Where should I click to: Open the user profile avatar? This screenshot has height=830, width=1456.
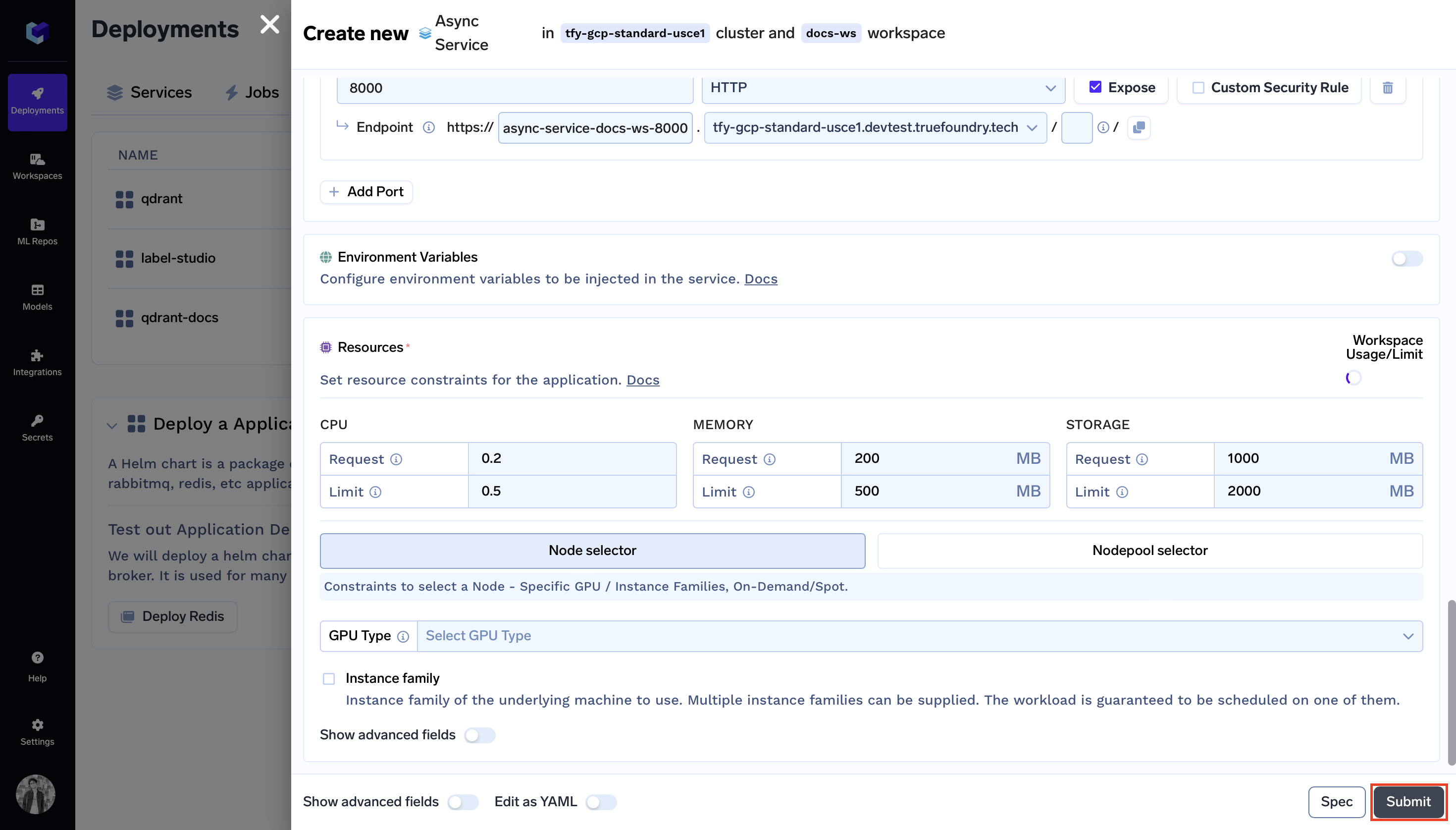click(35, 794)
